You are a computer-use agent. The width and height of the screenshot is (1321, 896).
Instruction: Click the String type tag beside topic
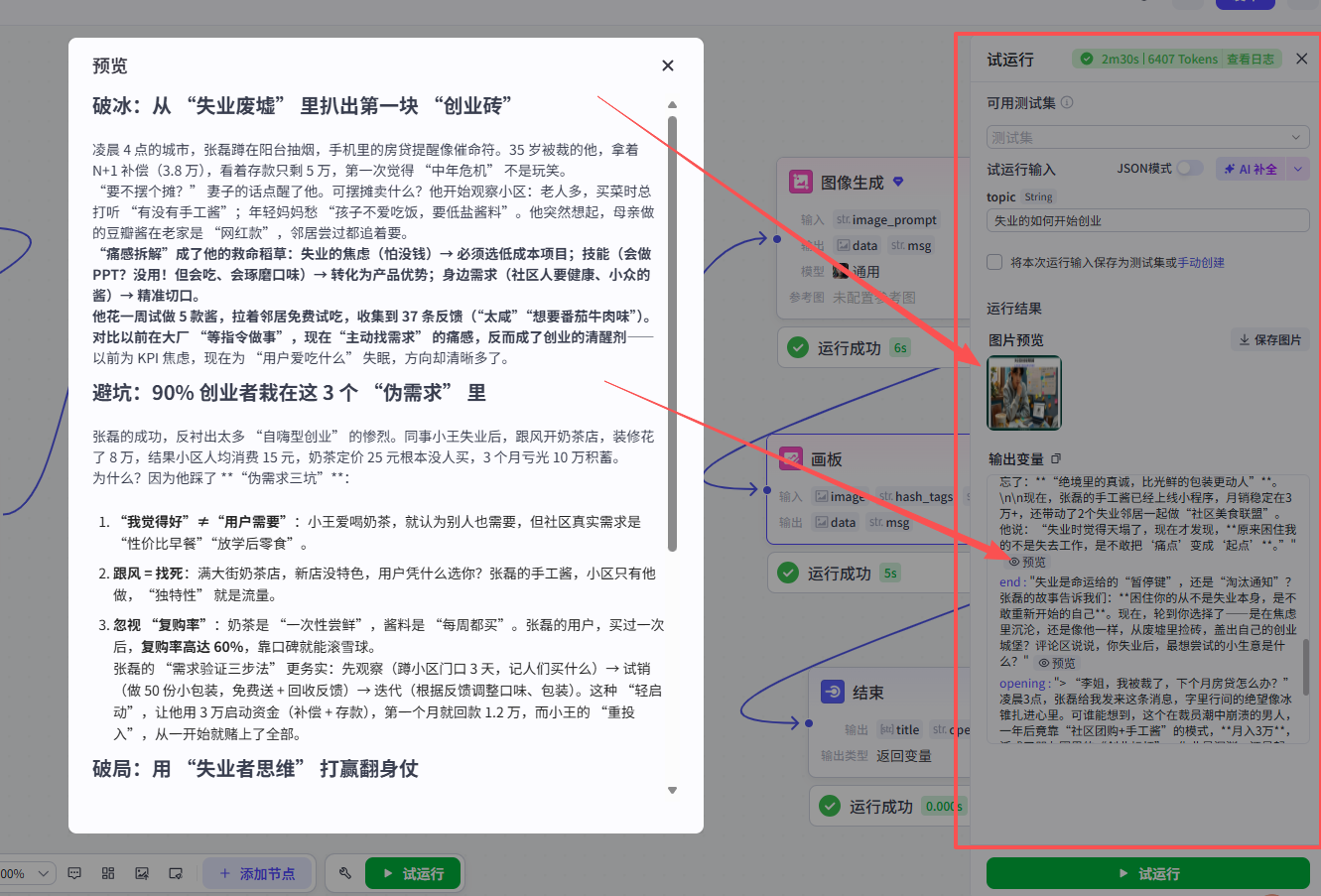click(x=1039, y=196)
